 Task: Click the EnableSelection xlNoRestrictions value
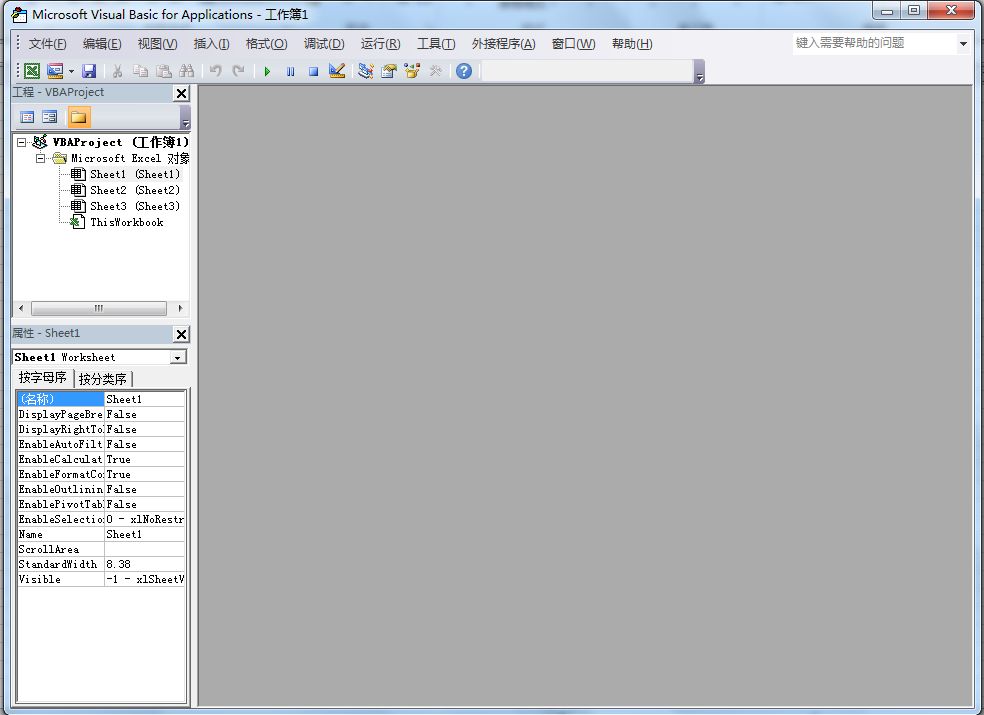(x=144, y=519)
